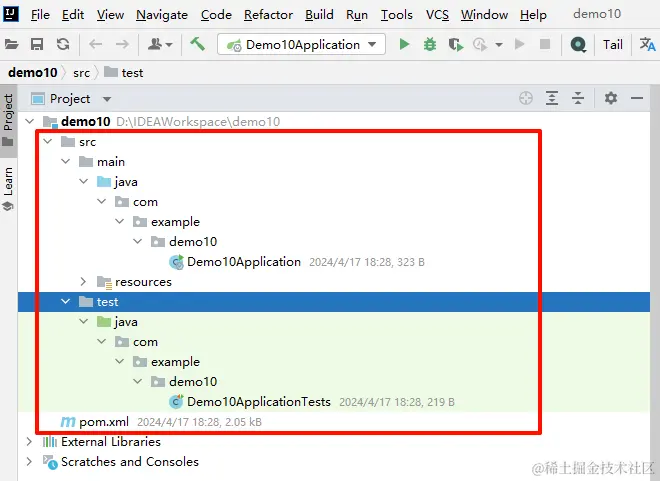660x481 pixels.
Task: Click the Back navigation arrow
Action: coord(96,44)
